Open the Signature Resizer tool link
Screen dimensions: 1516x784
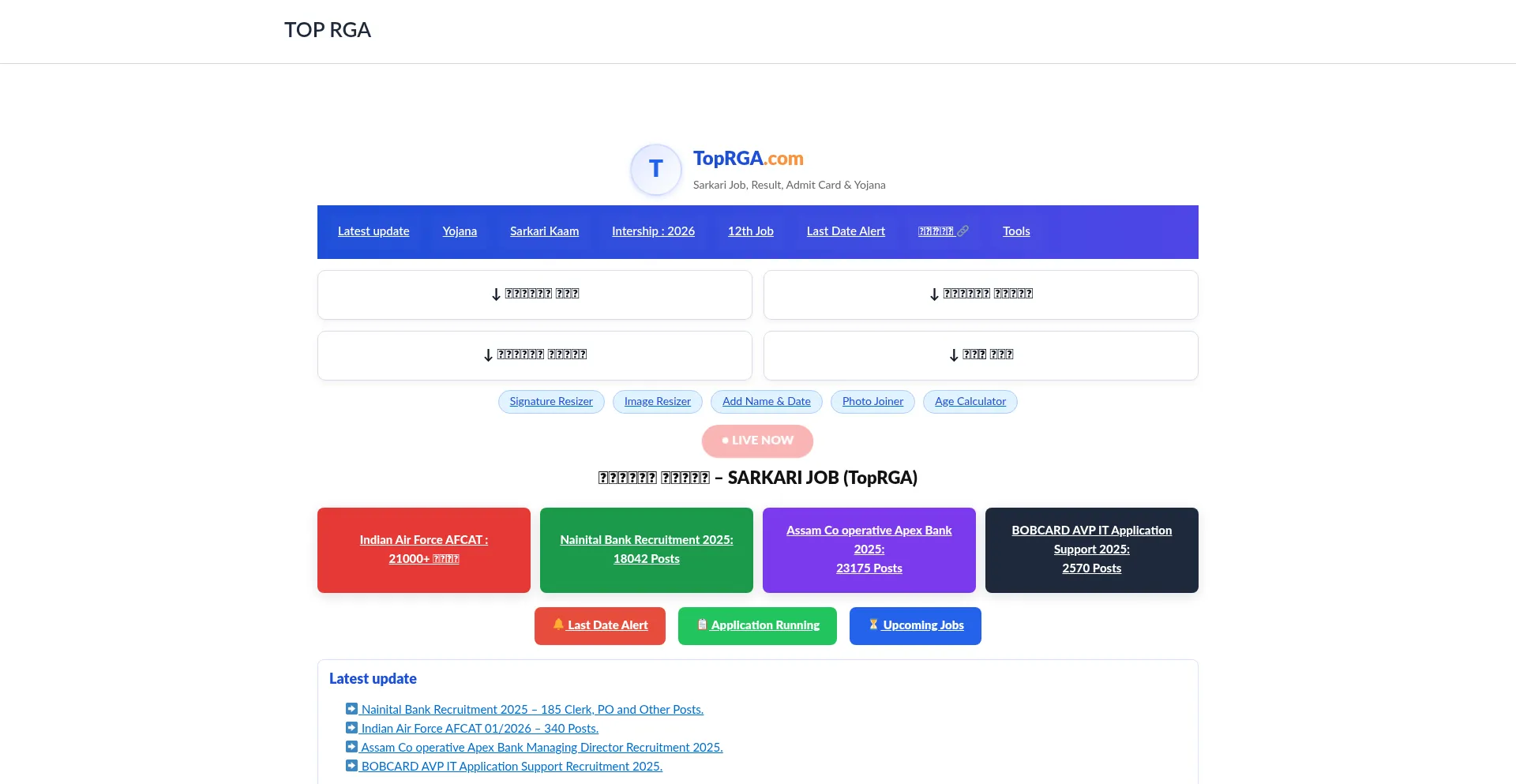click(550, 401)
